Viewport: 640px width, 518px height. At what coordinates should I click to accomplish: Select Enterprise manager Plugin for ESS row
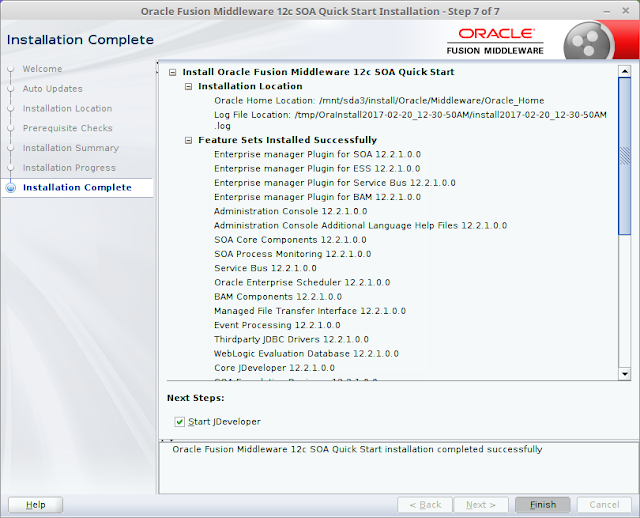(317, 169)
